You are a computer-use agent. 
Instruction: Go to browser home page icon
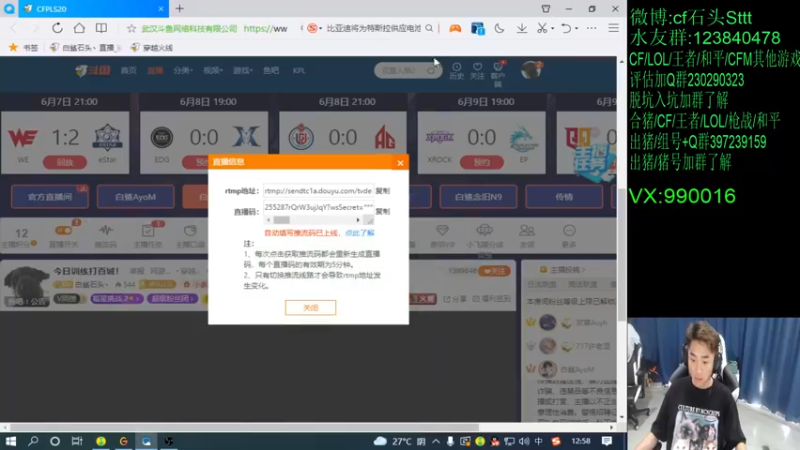(x=79, y=28)
